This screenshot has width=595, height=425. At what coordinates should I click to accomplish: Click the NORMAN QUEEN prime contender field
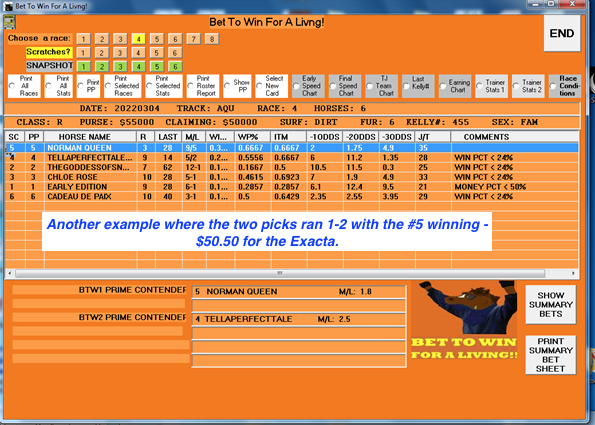click(x=299, y=292)
